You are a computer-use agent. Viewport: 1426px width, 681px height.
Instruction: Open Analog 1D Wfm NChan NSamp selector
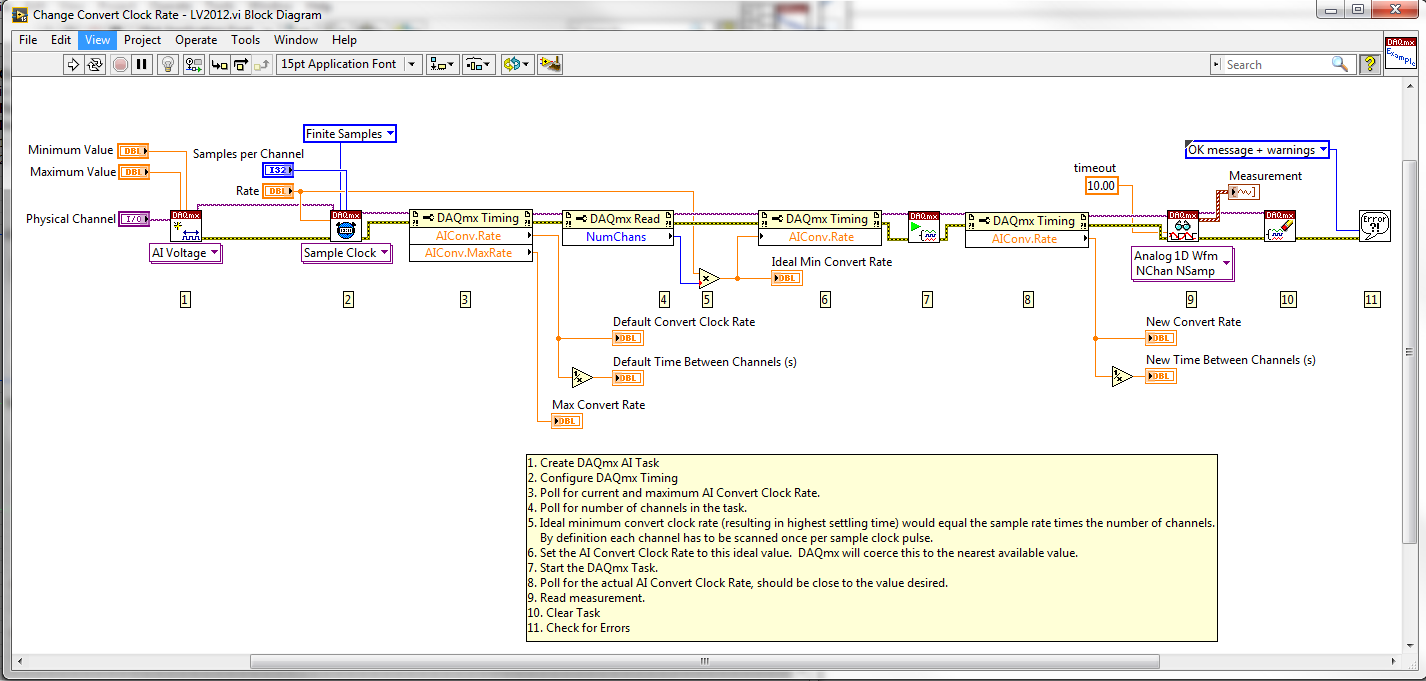pyautogui.click(x=1183, y=263)
